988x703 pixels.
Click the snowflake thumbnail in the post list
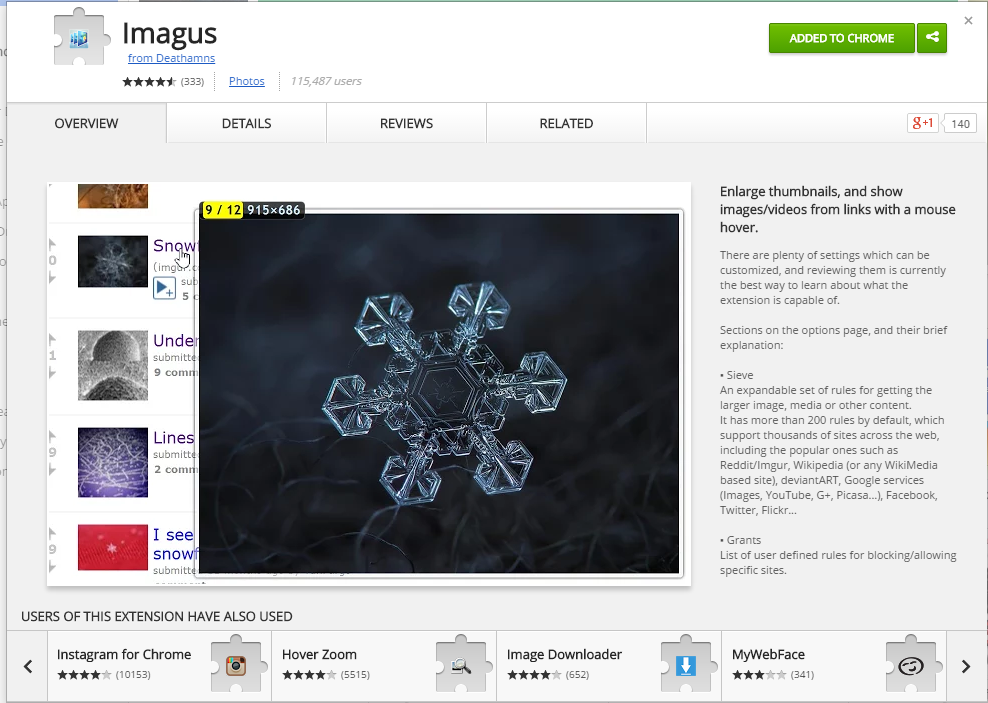pyautogui.click(x=113, y=261)
